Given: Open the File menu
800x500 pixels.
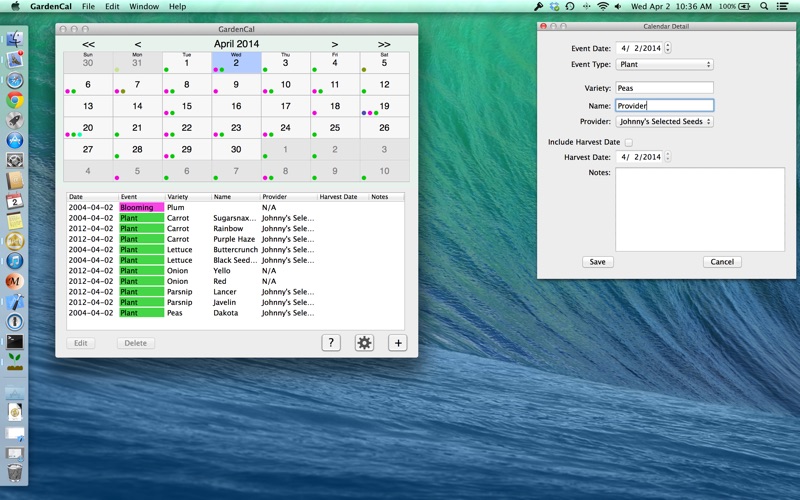Looking at the screenshot, I should (x=88, y=6).
